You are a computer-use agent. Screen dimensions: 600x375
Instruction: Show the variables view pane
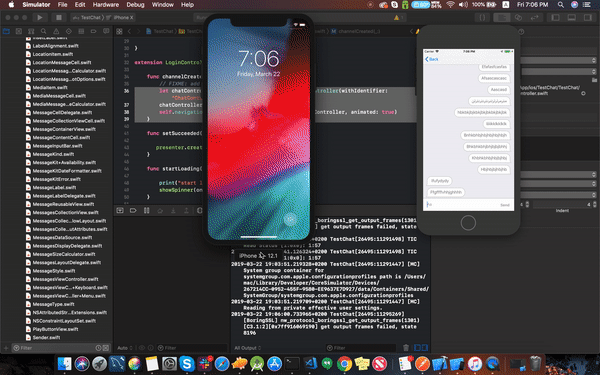pos(417,348)
